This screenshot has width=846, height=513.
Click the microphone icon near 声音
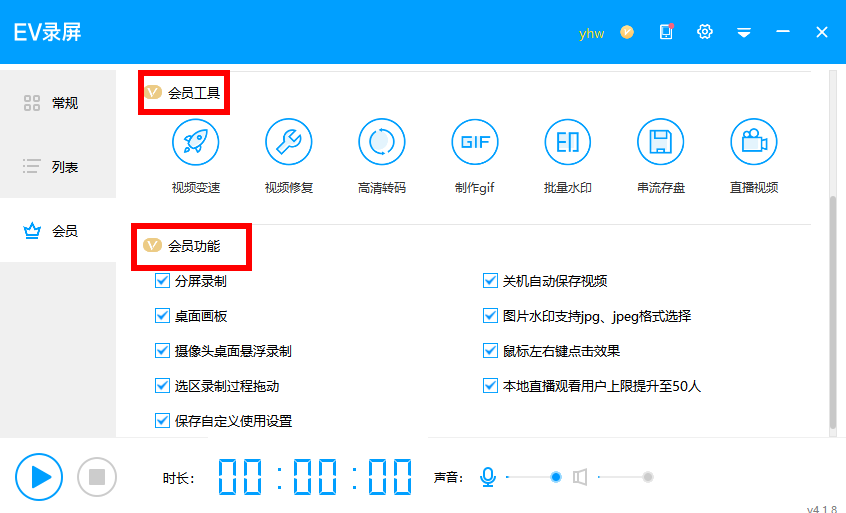tap(488, 477)
